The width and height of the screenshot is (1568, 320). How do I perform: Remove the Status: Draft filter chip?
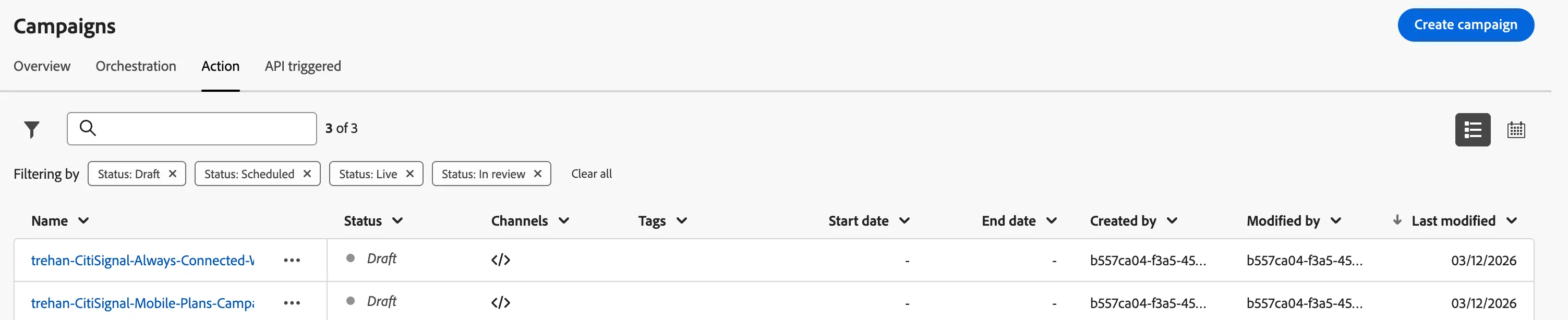pos(173,174)
